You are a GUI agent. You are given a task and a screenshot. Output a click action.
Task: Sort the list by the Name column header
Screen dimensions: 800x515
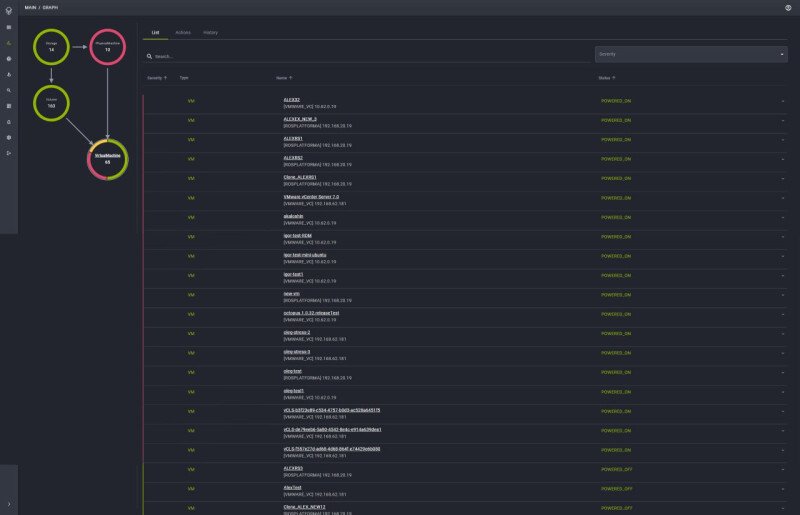pos(284,77)
